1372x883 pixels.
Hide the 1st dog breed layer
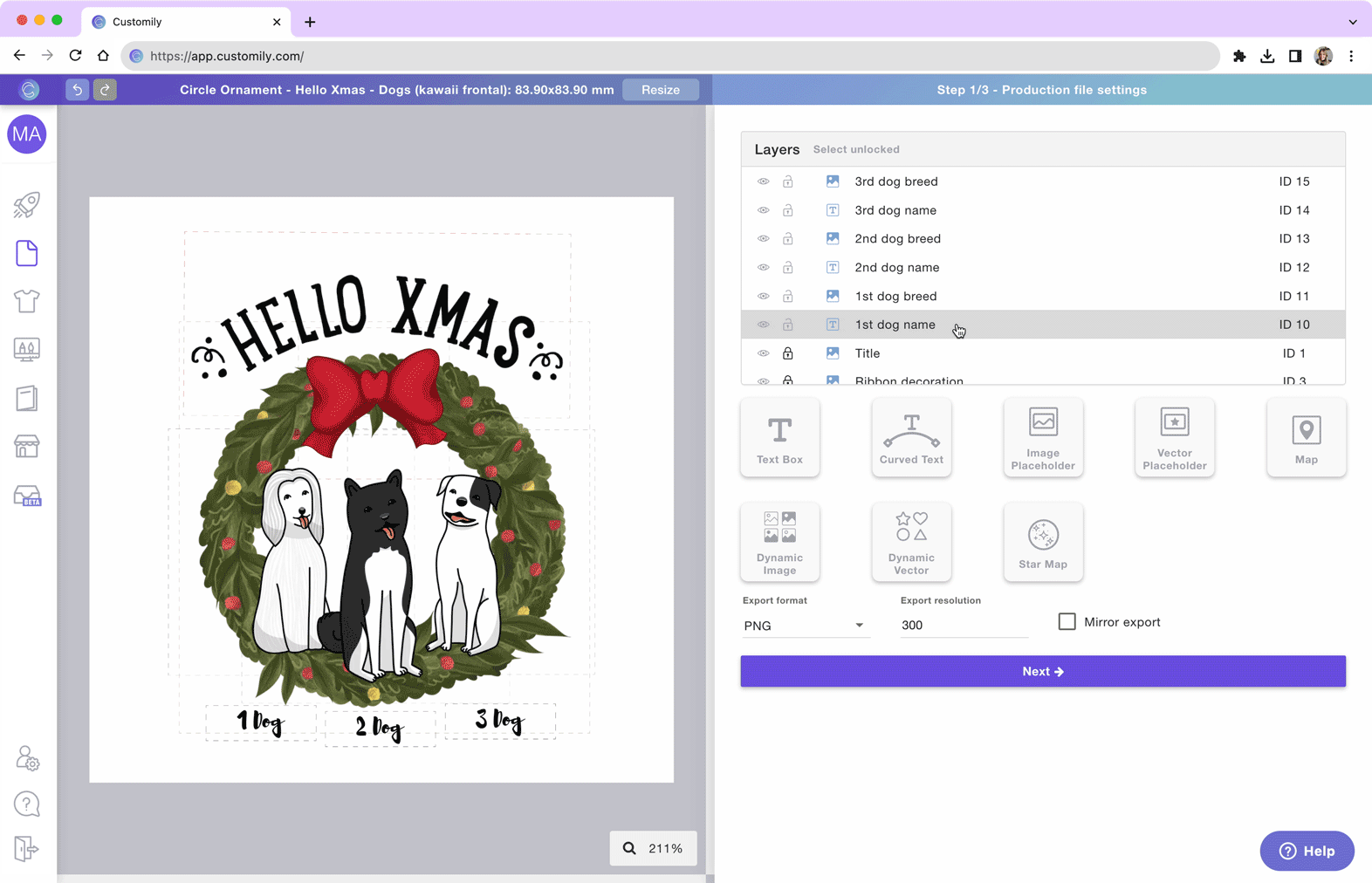click(x=764, y=296)
